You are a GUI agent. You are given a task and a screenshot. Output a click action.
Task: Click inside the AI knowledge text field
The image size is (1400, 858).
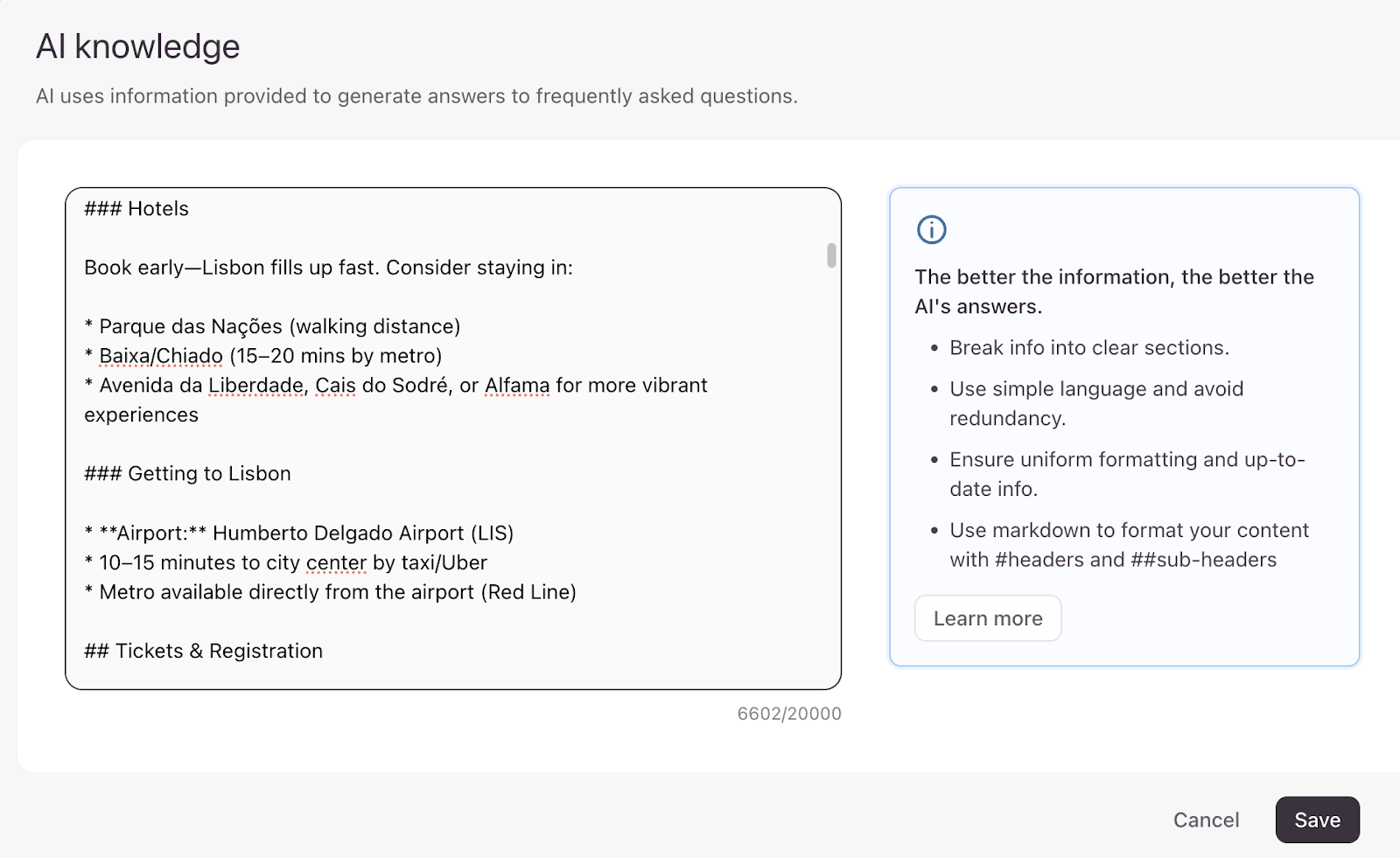453,438
